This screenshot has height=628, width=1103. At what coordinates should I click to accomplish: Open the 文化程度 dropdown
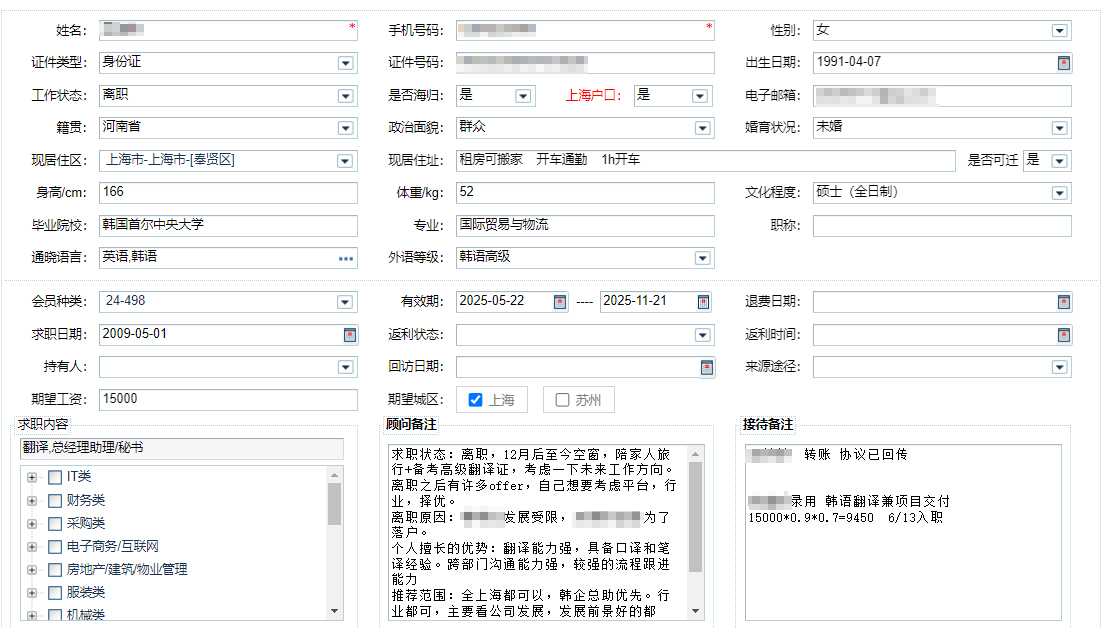[x=1059, y=193]
